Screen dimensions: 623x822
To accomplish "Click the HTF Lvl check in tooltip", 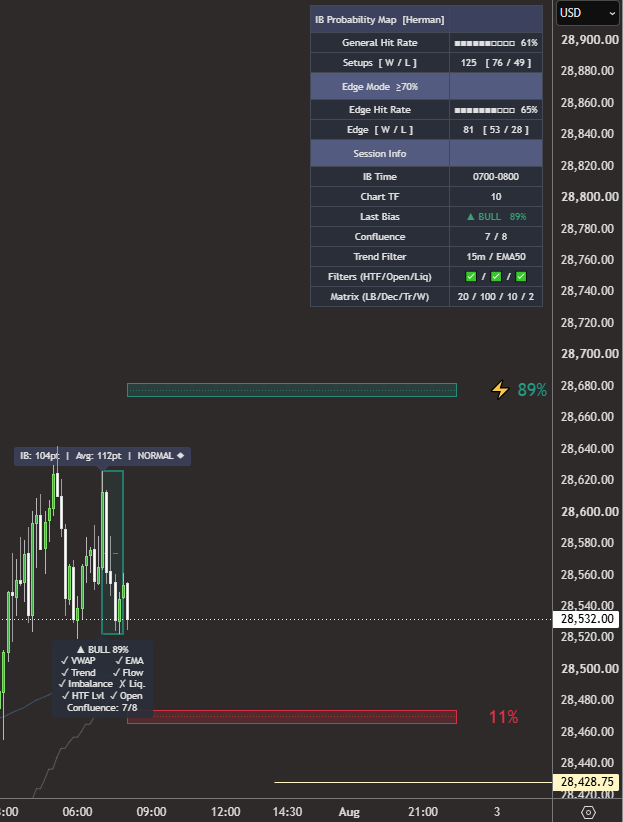I will point(83,696).
